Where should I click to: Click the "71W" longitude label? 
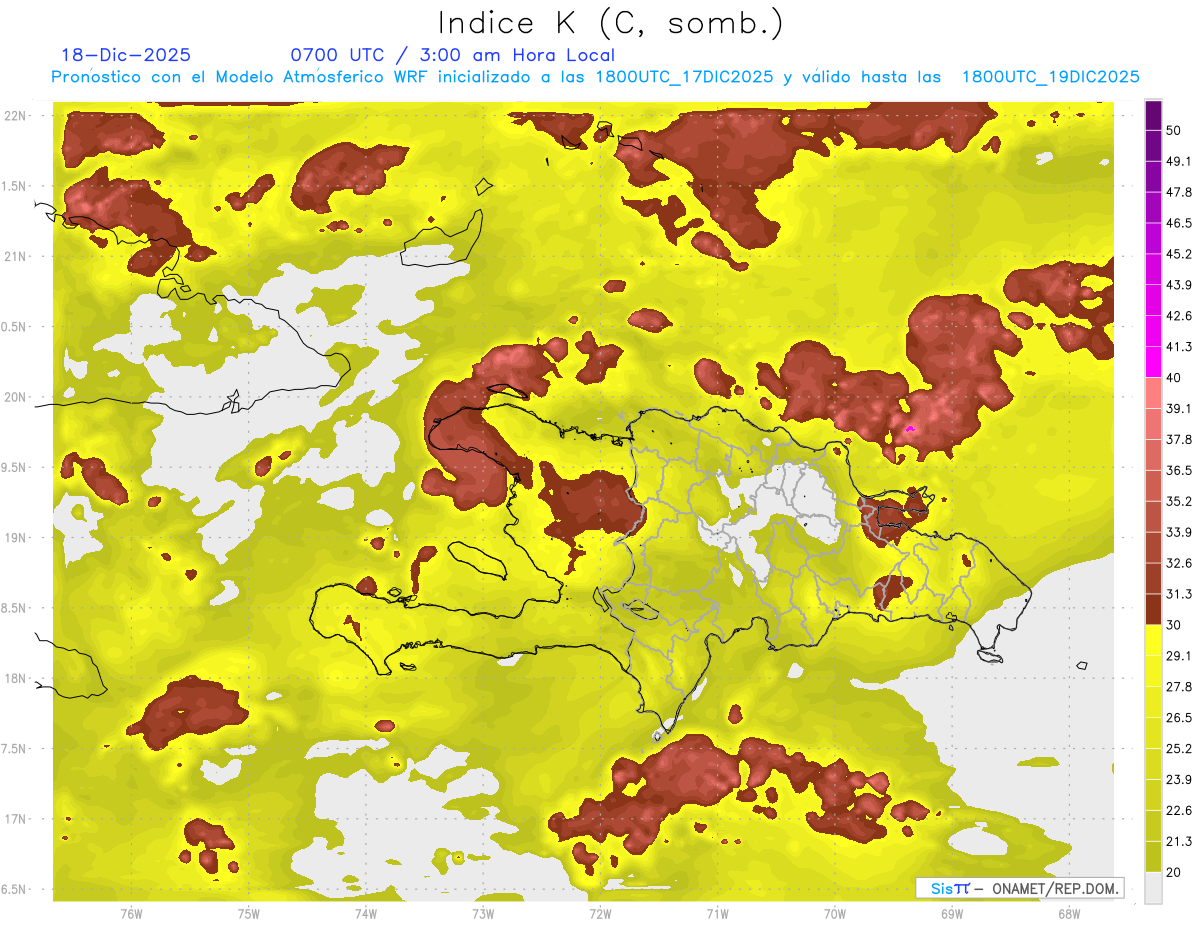point(717,915)
